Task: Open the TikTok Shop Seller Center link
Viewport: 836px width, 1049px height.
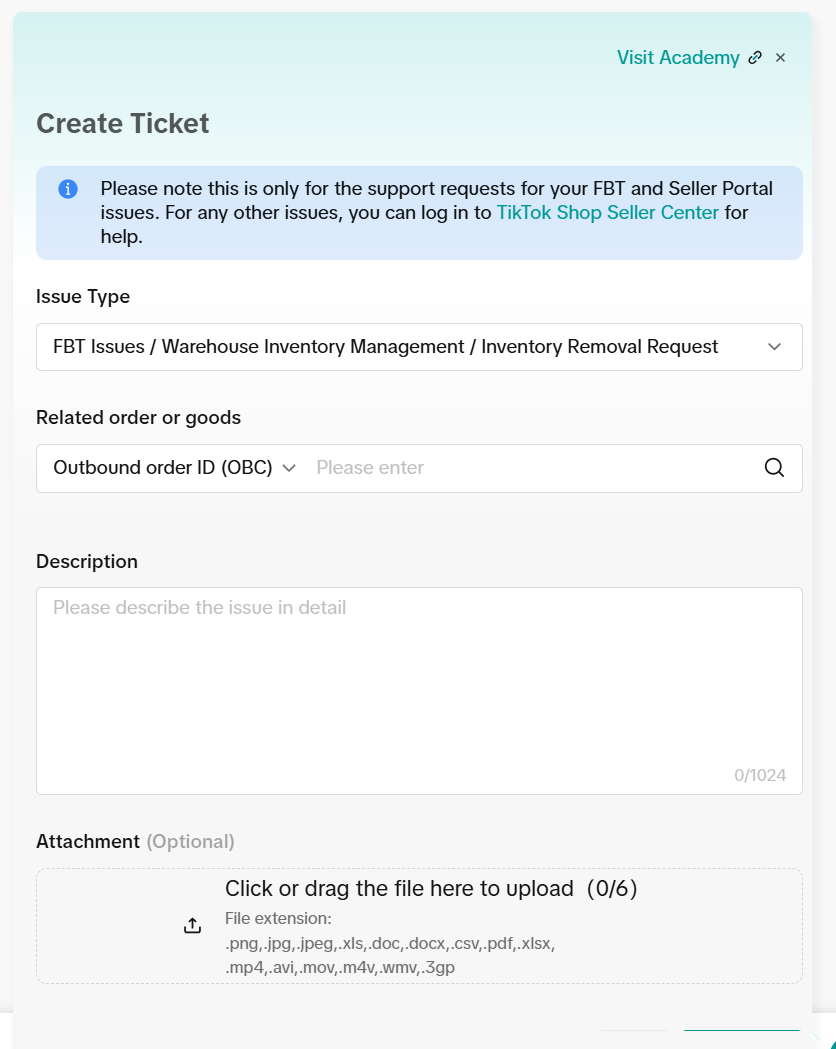Action: [x=607, y=213]
